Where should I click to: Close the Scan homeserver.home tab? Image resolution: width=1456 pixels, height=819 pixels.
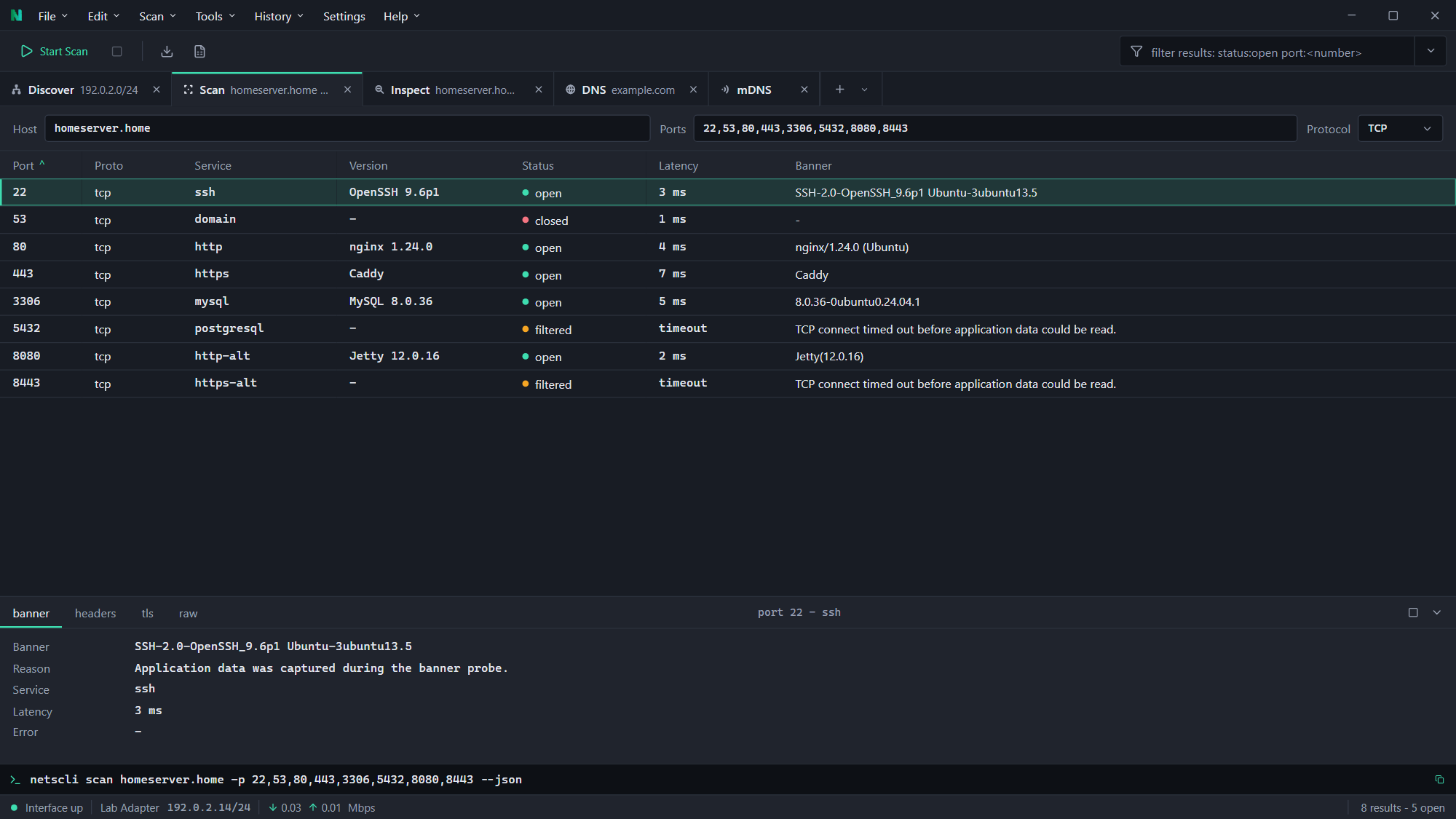pos(347,90)
